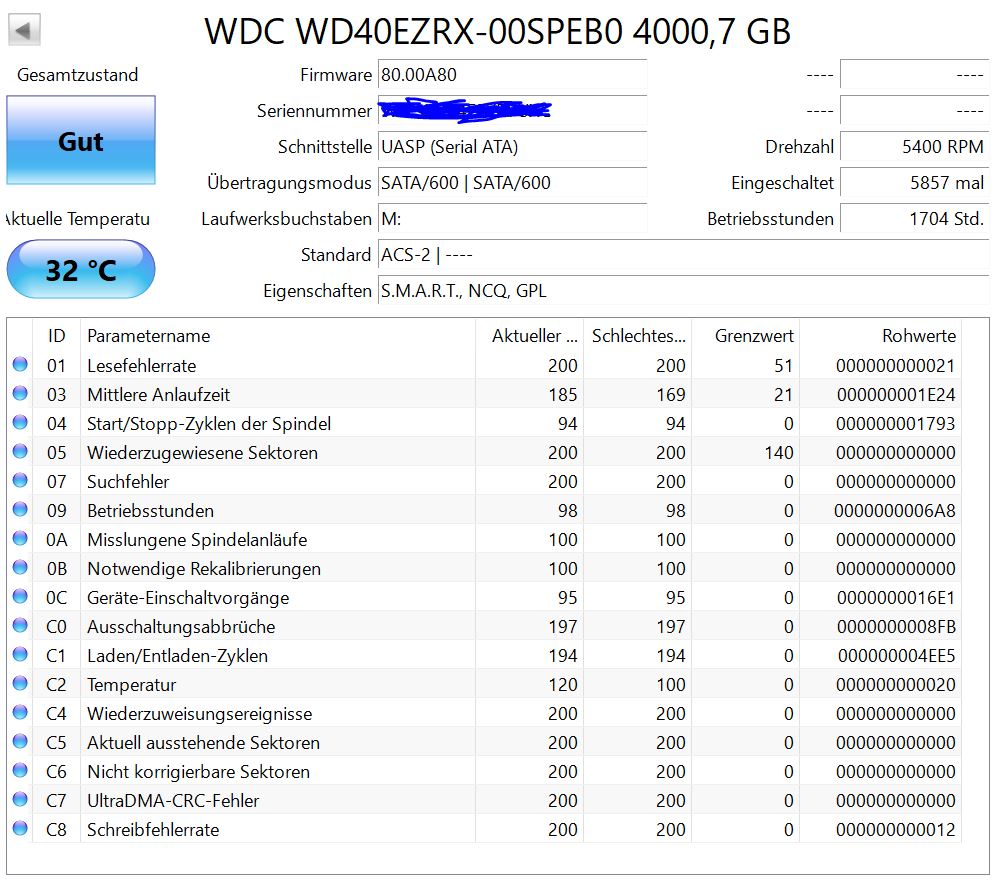Click status dot for Nicht korrigierbare Sektoren
This screenshot has height=887, width=992.
point(20,771)
